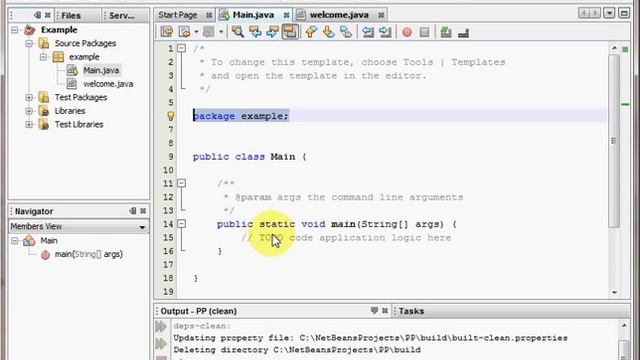
Task: Open the Start Page tab
Action: click(x=178, y=15)
